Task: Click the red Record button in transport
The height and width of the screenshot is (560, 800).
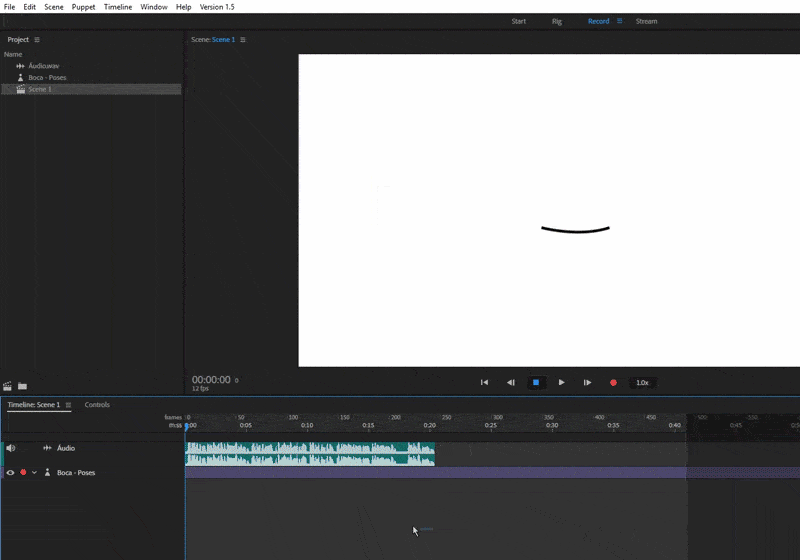Action: pyautogui.click(x=613, y=382)
